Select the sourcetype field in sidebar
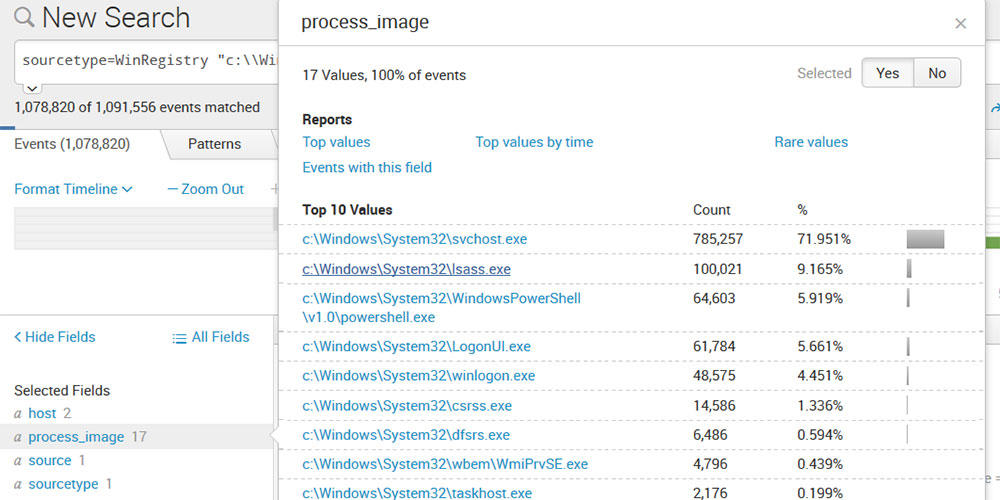Image resolution: width=1000 pixels, height=500 pixels. (63, 484)
